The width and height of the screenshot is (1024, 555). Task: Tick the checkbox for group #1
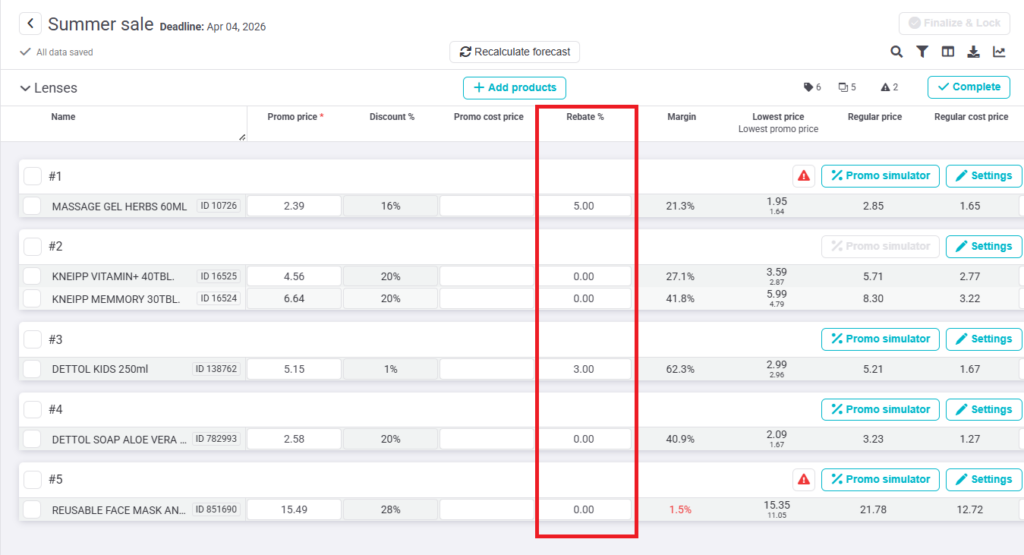click(x=33, y=176)
